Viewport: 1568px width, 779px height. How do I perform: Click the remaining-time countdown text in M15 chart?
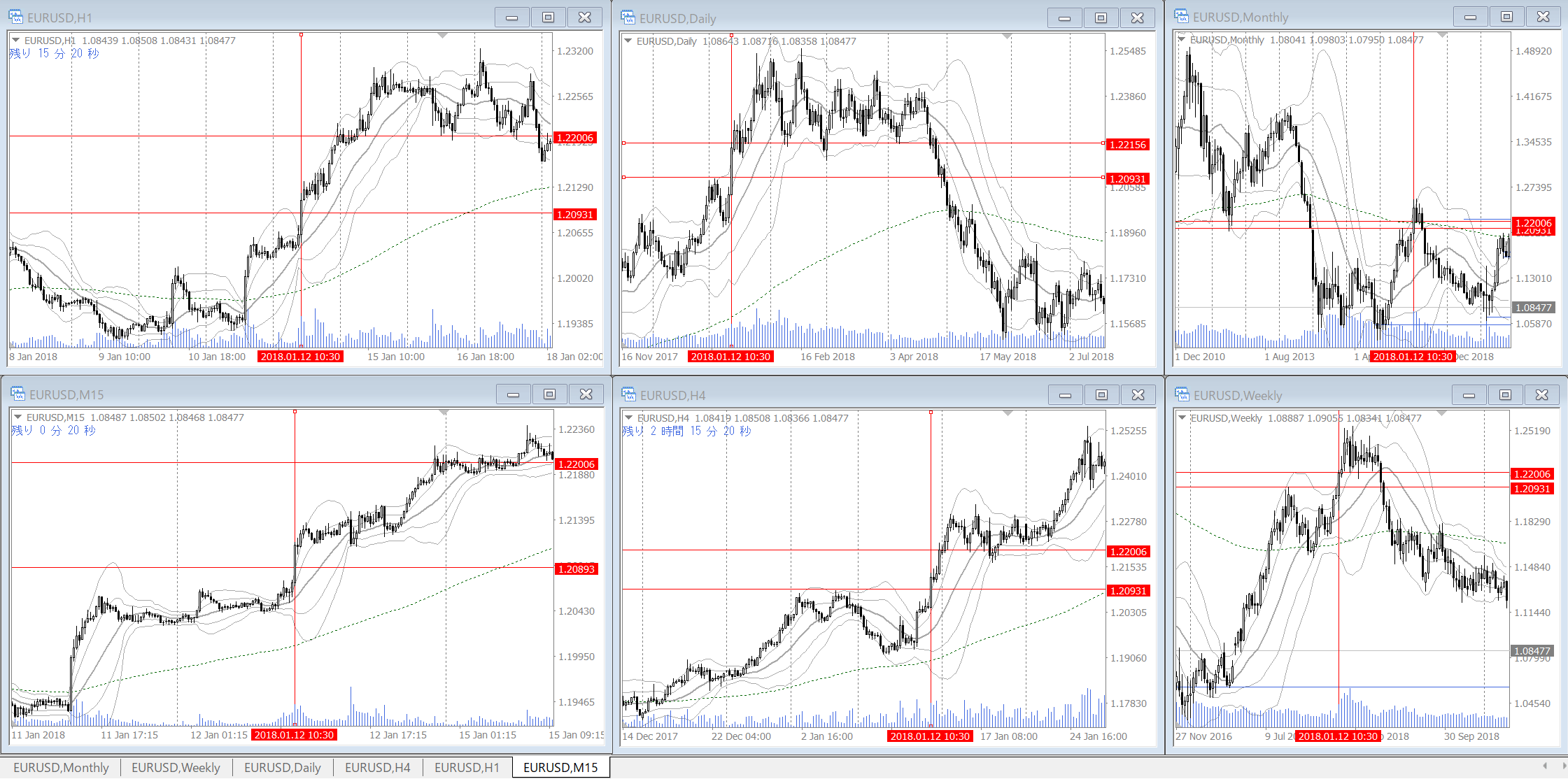[x=53, y=430]
